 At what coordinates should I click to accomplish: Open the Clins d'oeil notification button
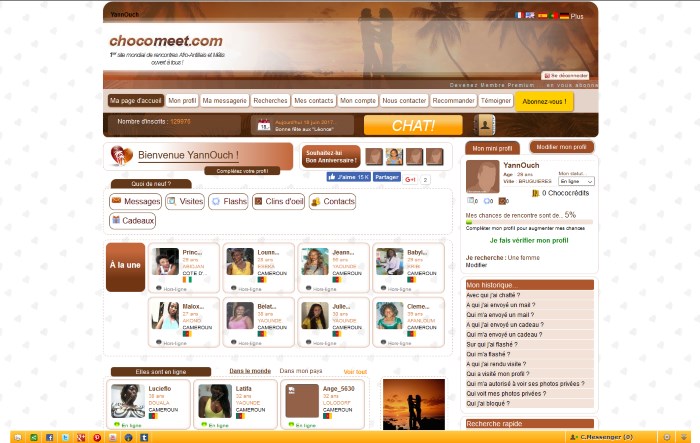pos(278,201)
